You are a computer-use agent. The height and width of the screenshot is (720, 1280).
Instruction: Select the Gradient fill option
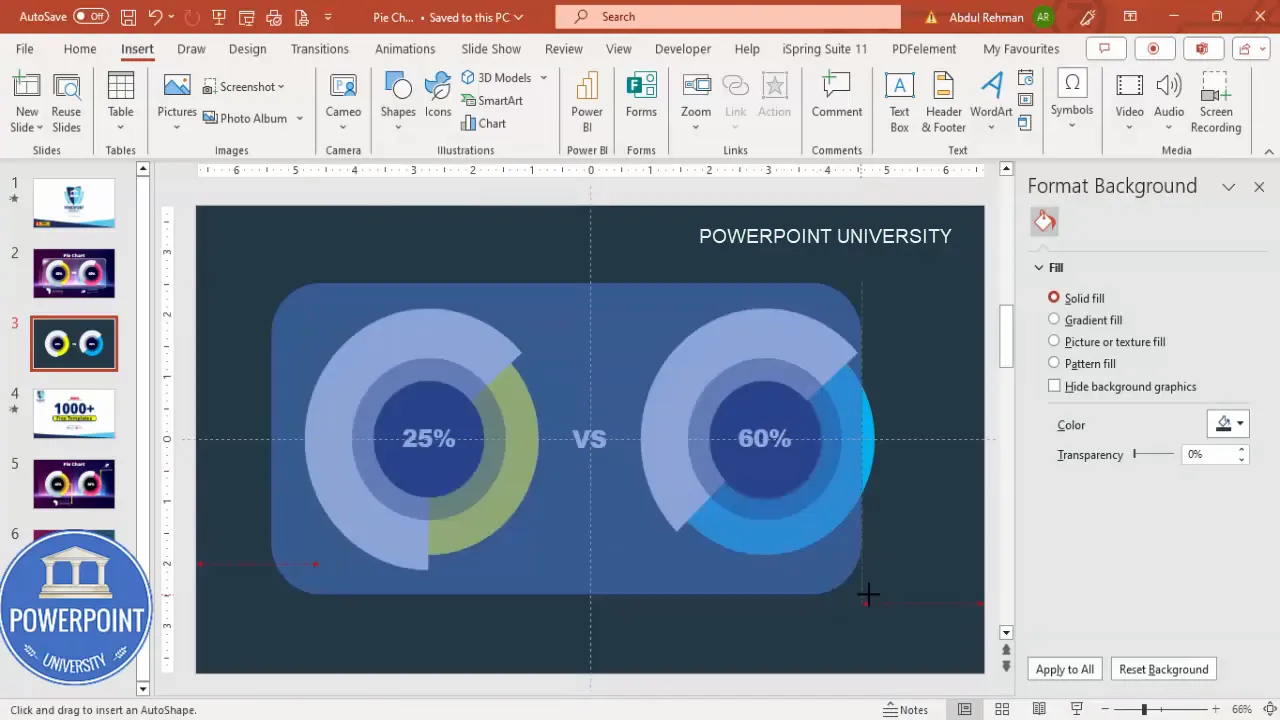pyautogui.click(x=1054, y=319)
